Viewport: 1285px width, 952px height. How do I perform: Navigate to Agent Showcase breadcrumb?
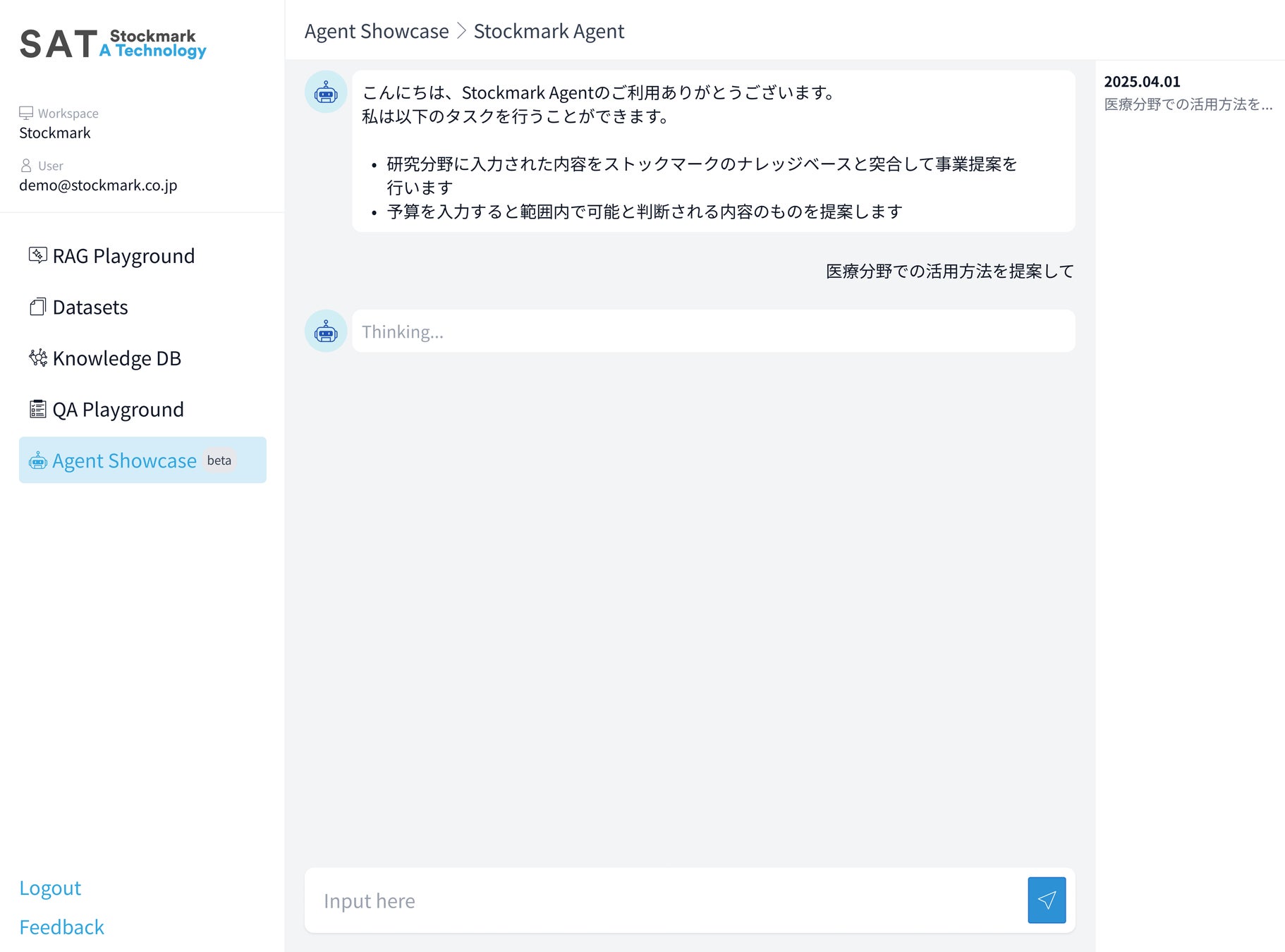[x=377, y=31]
